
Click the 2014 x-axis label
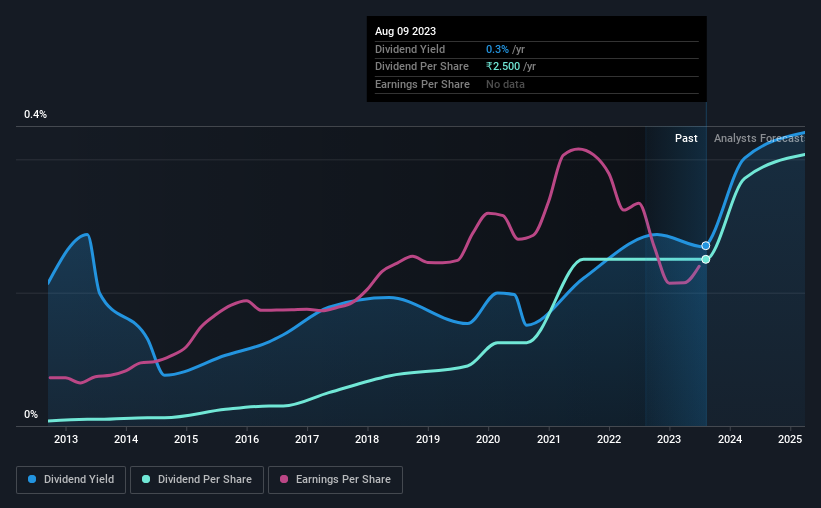click(x=126, y=439)
